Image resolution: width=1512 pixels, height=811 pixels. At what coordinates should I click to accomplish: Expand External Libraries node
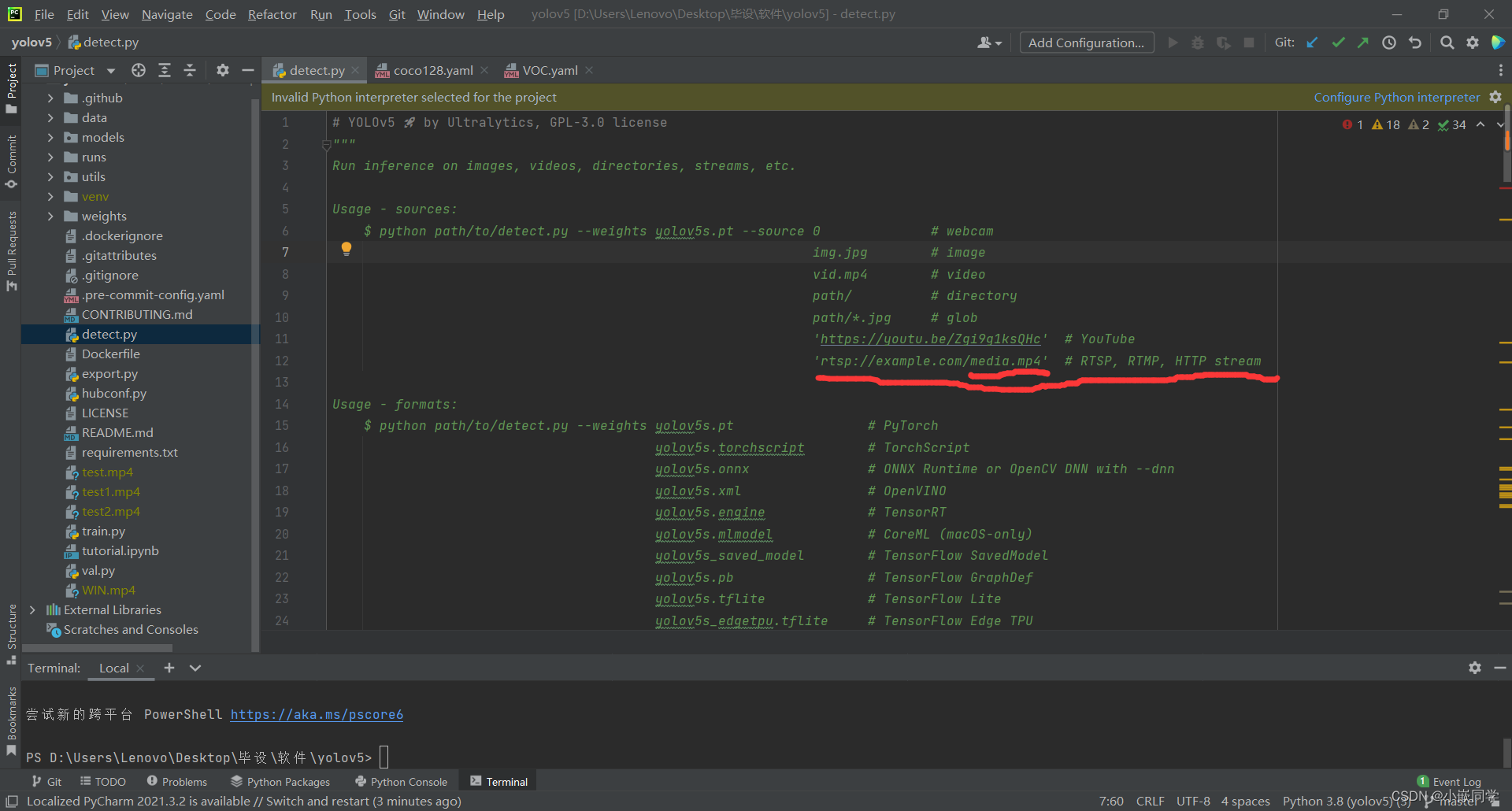[x=32, y=609]
